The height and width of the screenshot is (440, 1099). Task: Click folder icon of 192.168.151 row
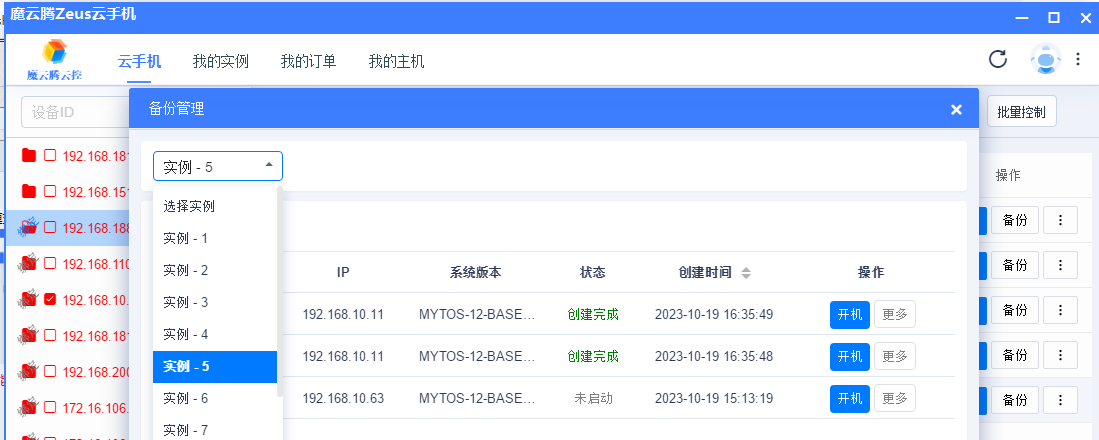(x=29, y=191)
